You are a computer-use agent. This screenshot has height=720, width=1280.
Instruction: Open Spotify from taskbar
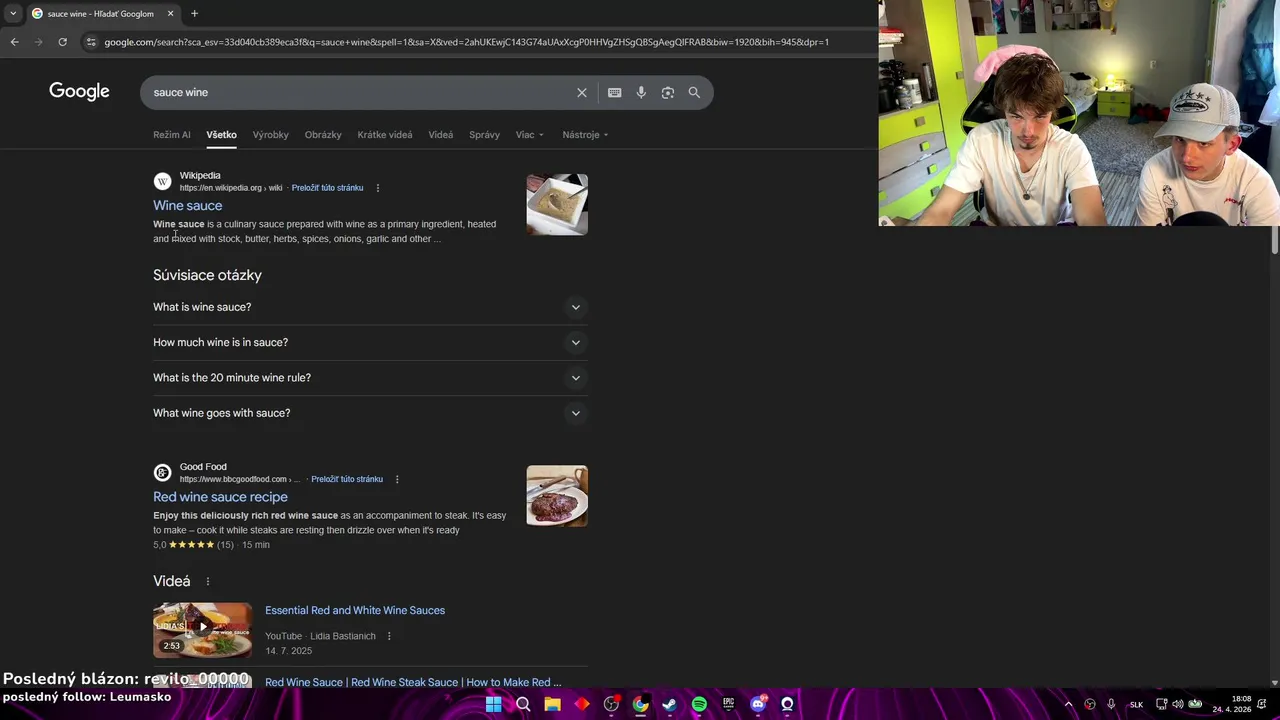699,704
